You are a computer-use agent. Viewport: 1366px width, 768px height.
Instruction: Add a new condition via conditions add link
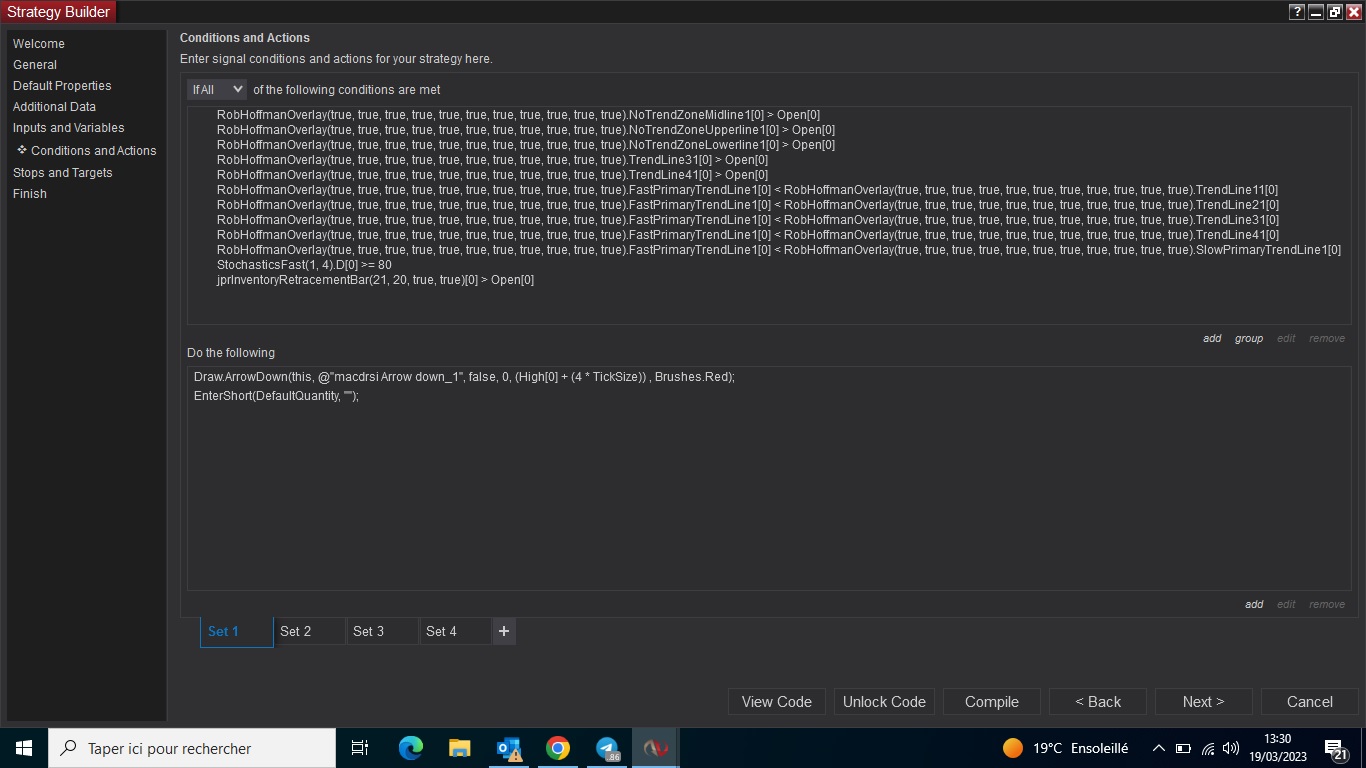[1212, 339]
